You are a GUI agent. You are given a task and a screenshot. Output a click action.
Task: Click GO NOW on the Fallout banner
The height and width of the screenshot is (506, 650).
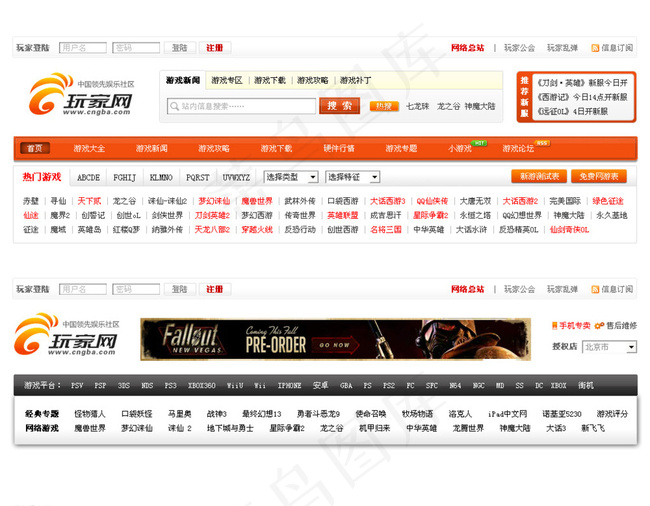[337, 345]
